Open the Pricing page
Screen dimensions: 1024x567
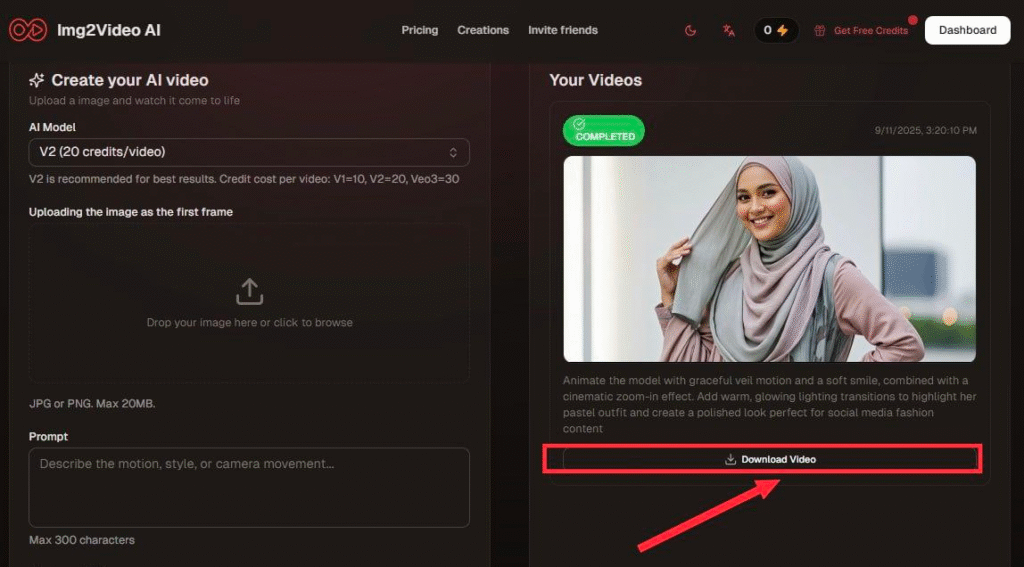click(x=420, y=30)
